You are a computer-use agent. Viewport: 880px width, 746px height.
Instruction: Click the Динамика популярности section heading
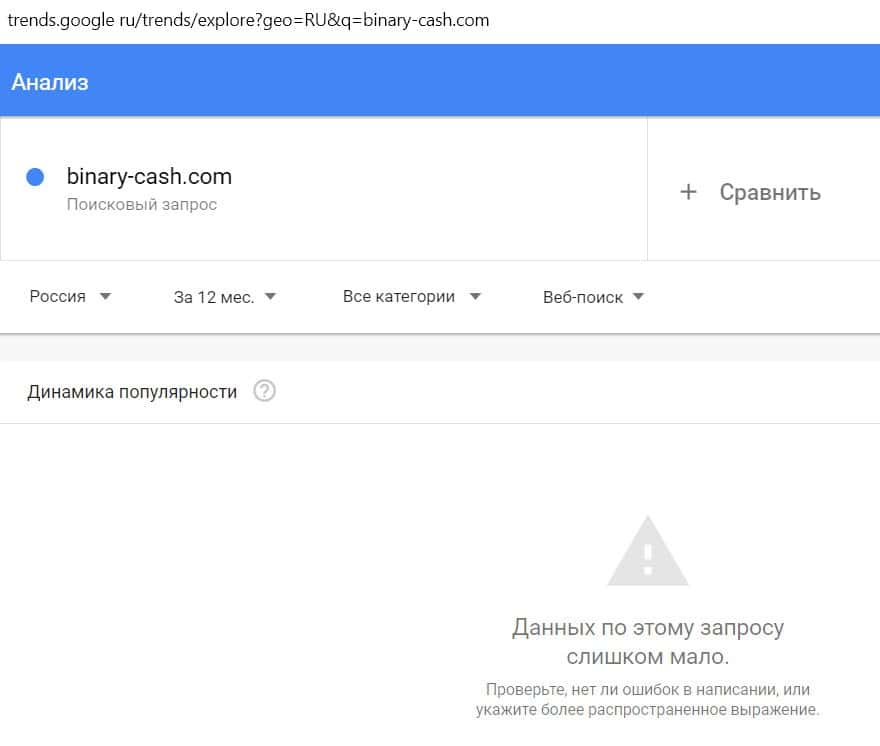pos(132,392)
